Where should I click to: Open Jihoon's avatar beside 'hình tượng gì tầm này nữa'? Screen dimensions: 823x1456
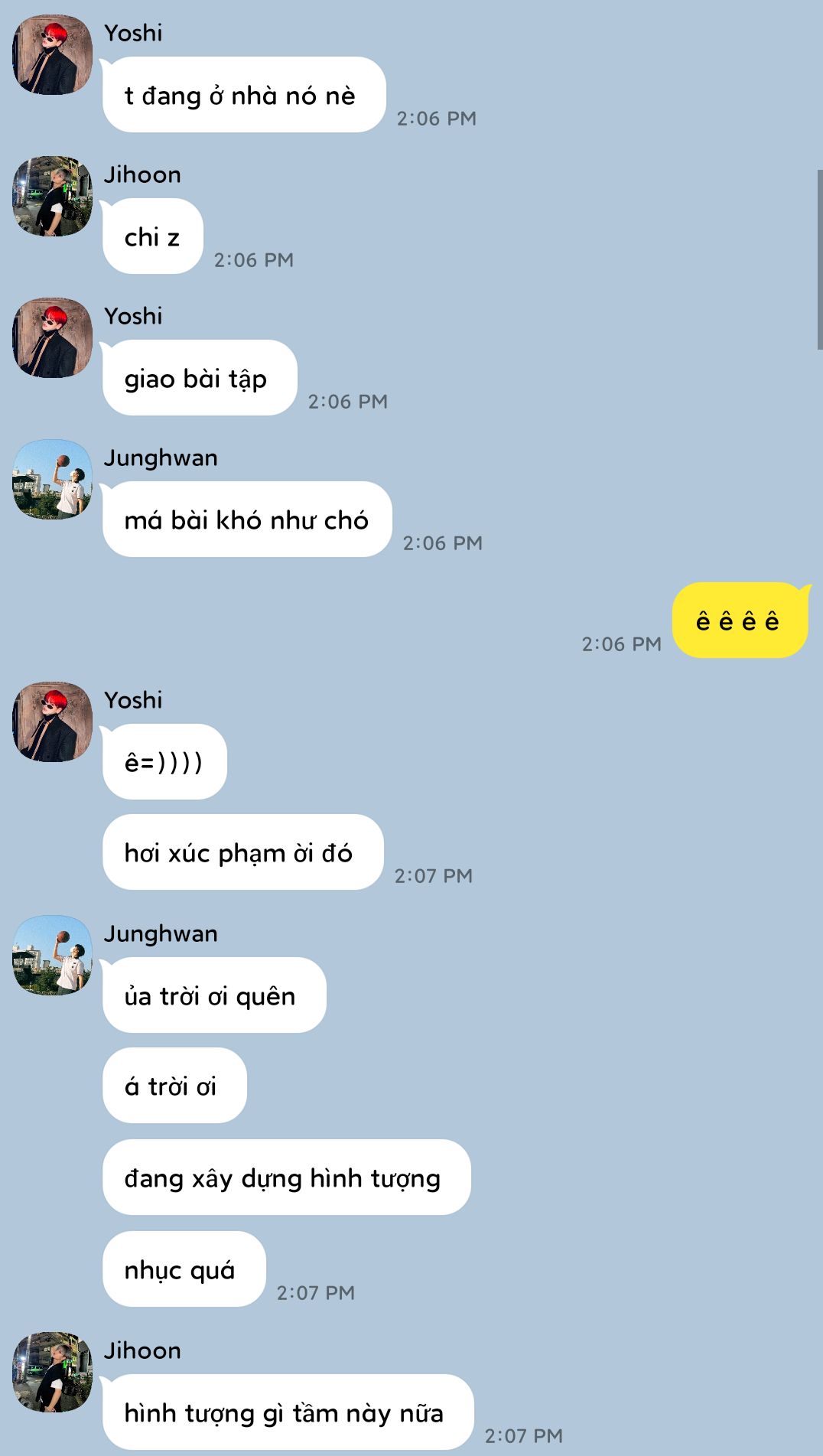pos(52,1372)
